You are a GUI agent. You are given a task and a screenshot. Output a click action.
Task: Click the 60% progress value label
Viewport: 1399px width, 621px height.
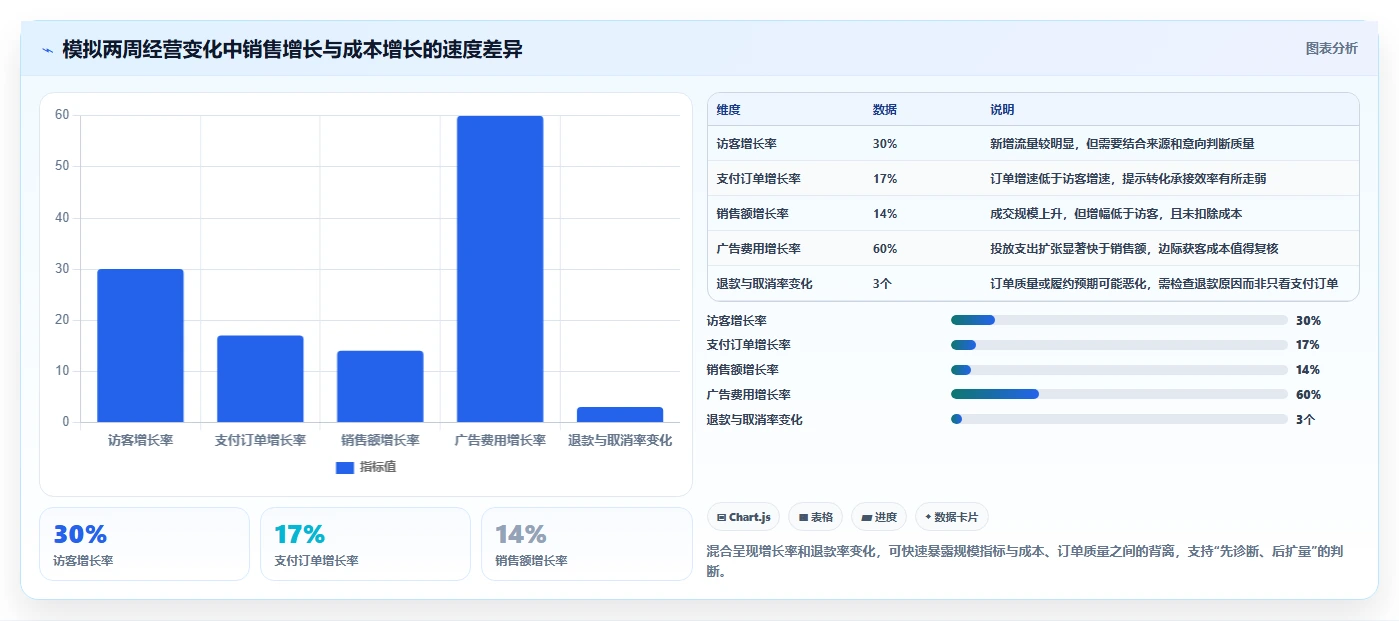click(x=1308, y=394)
